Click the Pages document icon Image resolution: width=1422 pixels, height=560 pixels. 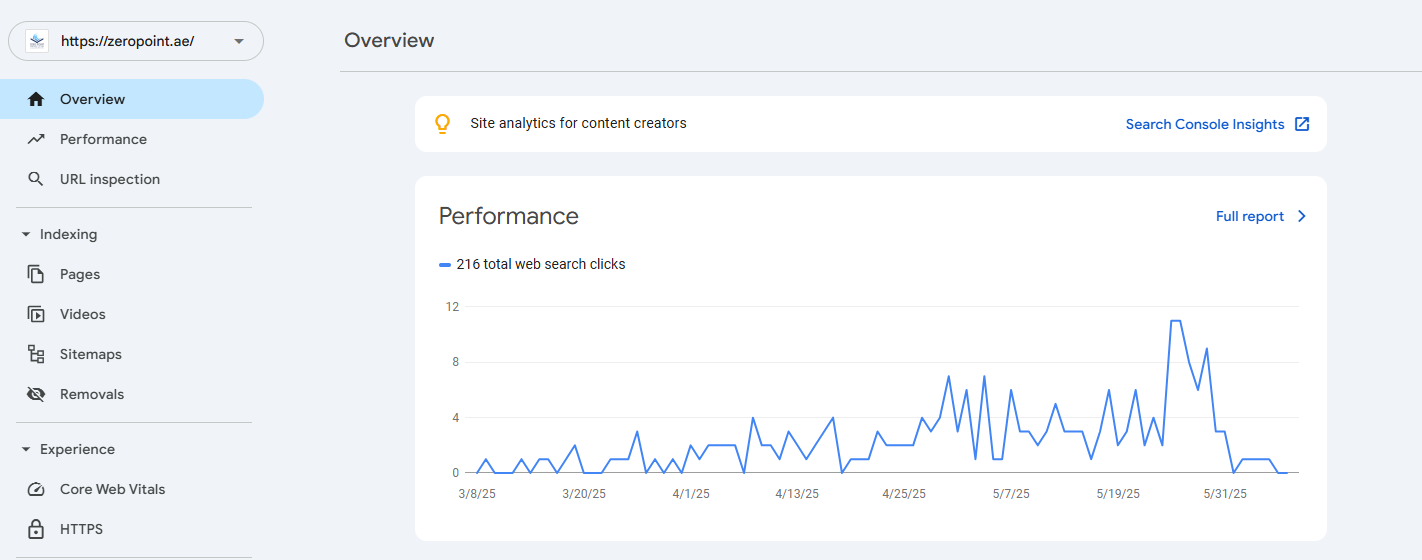click(x=36, y=274)
